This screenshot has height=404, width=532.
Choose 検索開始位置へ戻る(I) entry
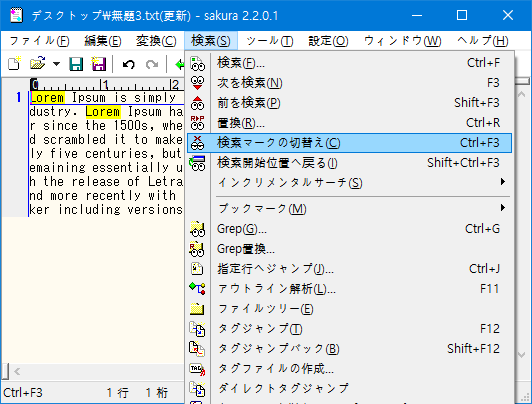(x=349, y=163)
